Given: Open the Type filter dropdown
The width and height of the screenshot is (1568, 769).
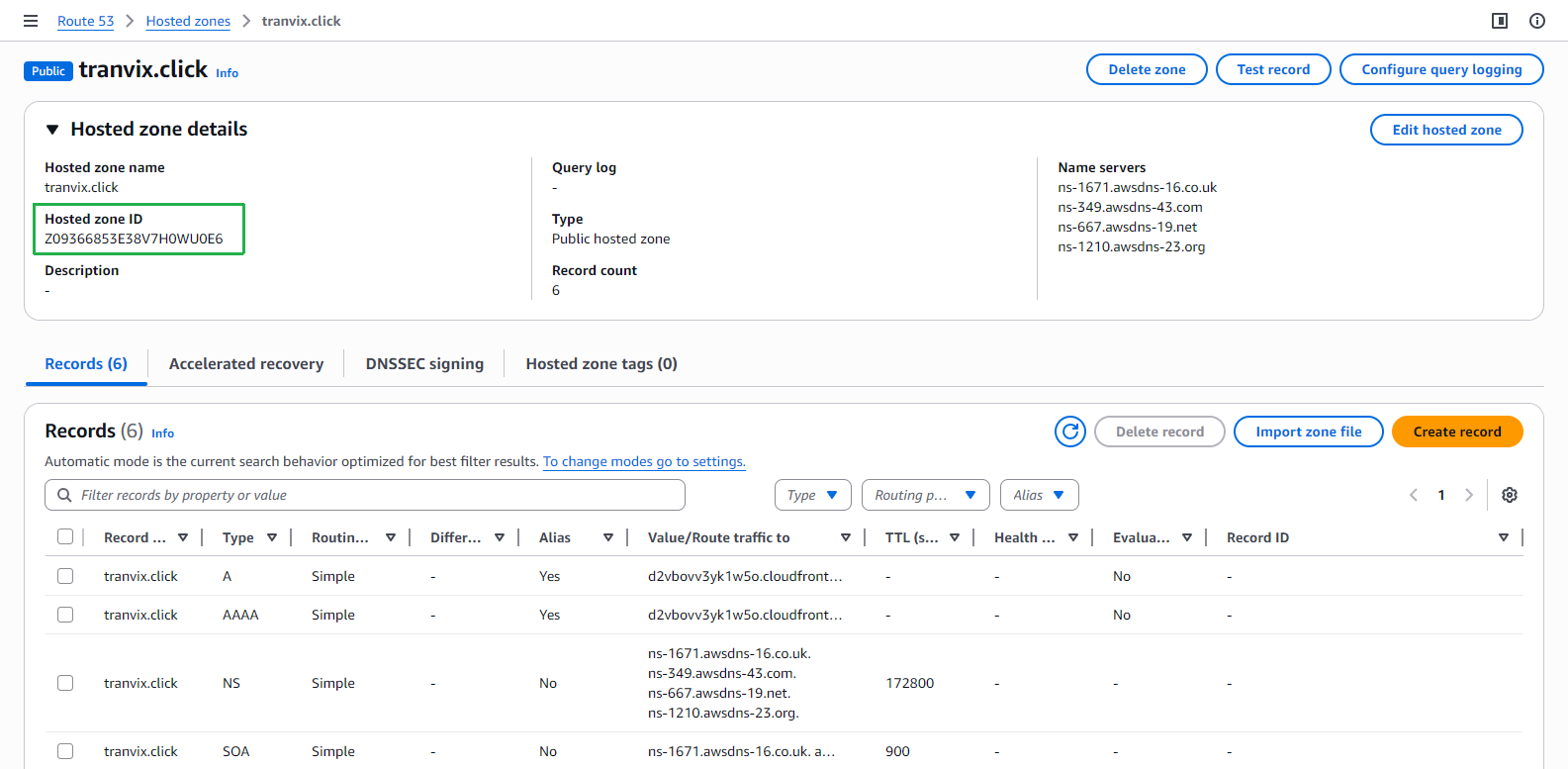Looking at the screenshot, I should click(812, 495).
